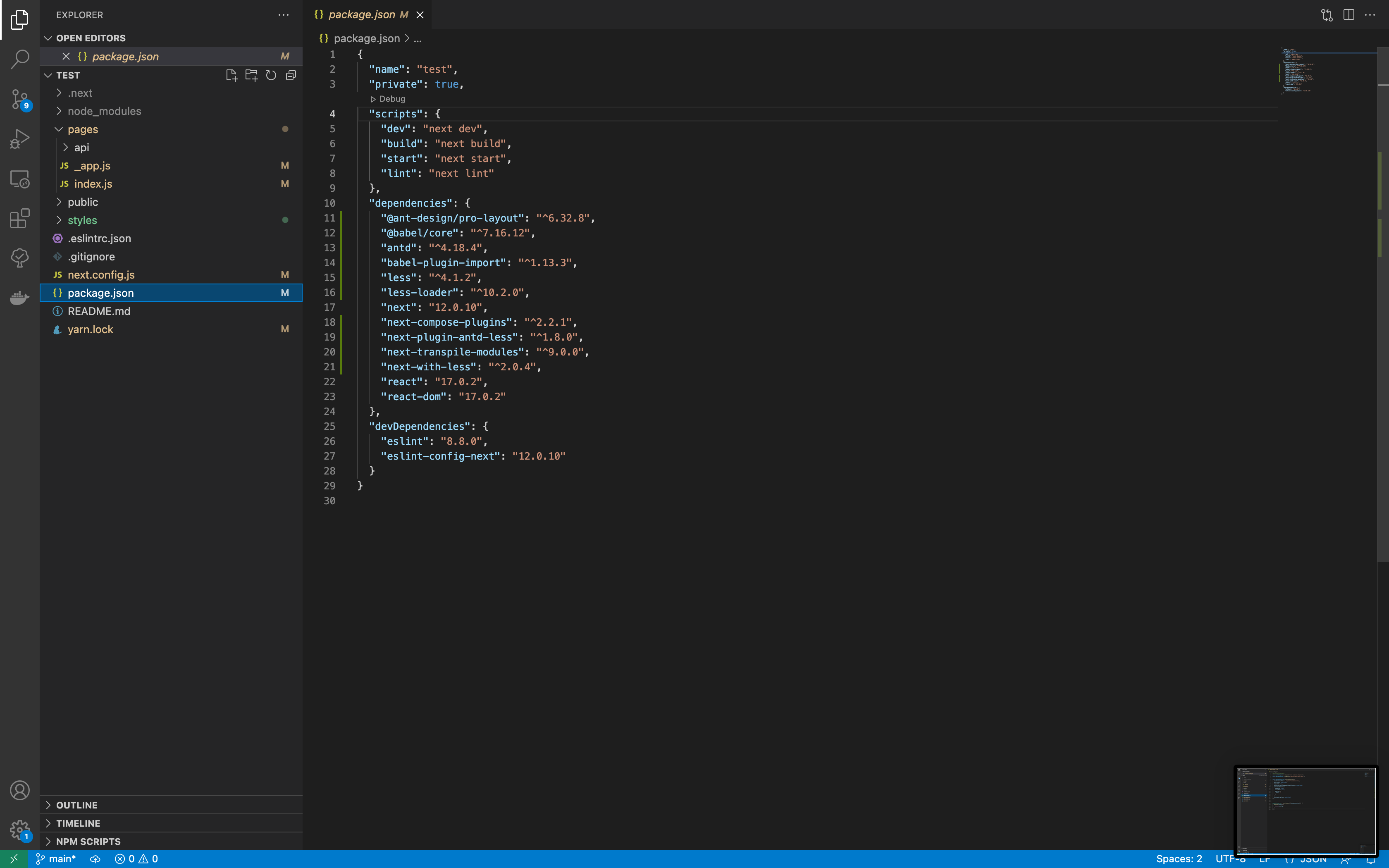Refresh the Explorer file tree
The height and width of the screenshot is (868, 1389).
point(271,75)
